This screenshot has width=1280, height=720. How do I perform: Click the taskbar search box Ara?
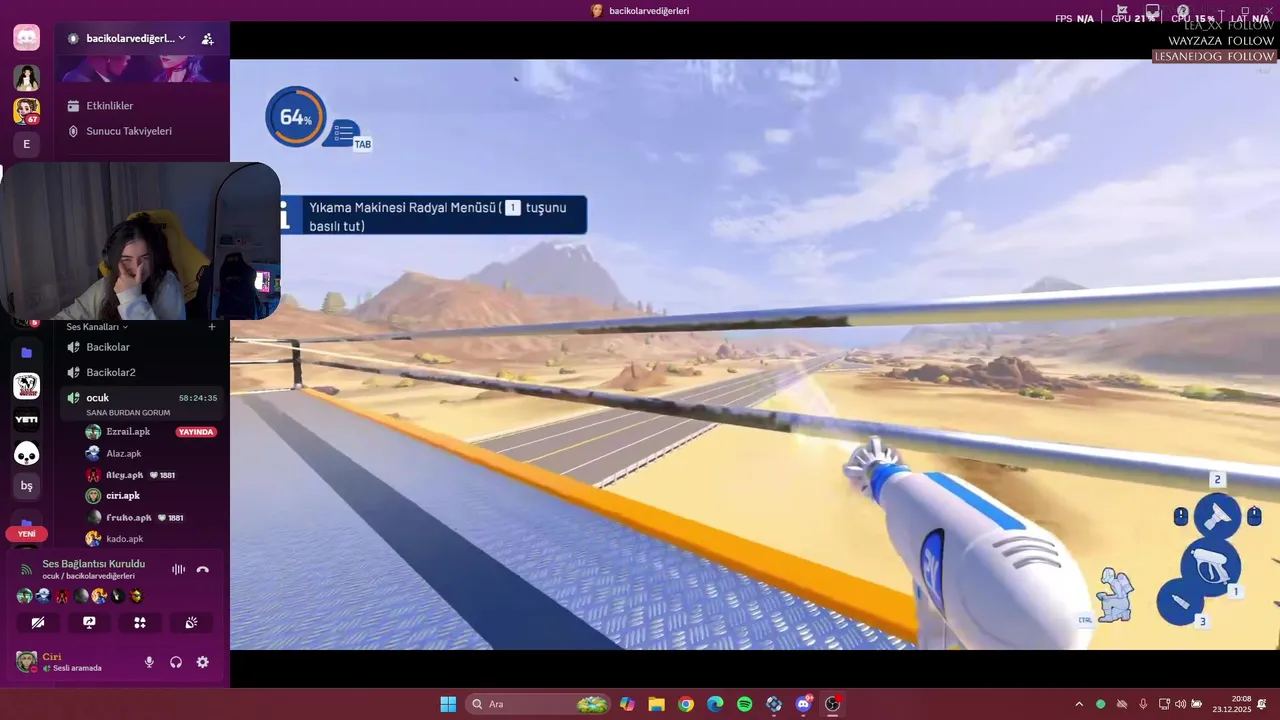point(539,704)
